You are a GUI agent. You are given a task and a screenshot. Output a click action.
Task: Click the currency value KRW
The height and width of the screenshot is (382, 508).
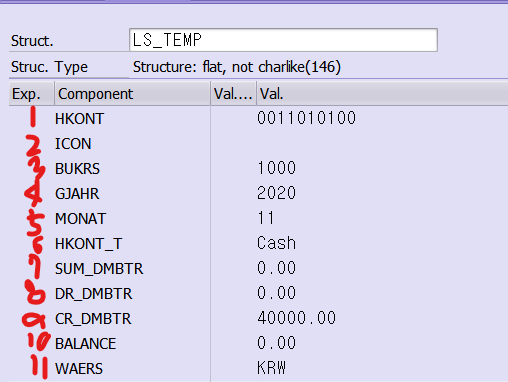click(x=272, y=368)
